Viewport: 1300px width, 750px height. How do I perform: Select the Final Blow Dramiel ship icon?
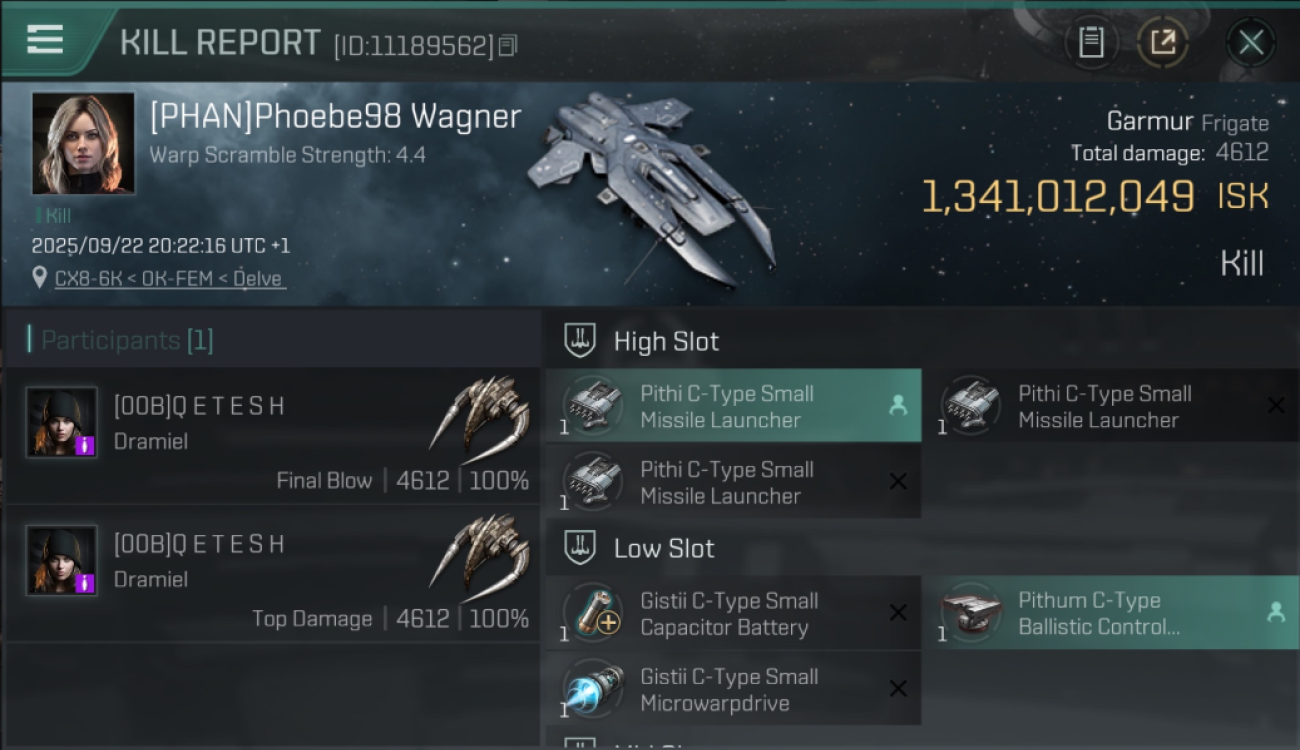coord(480,413)
